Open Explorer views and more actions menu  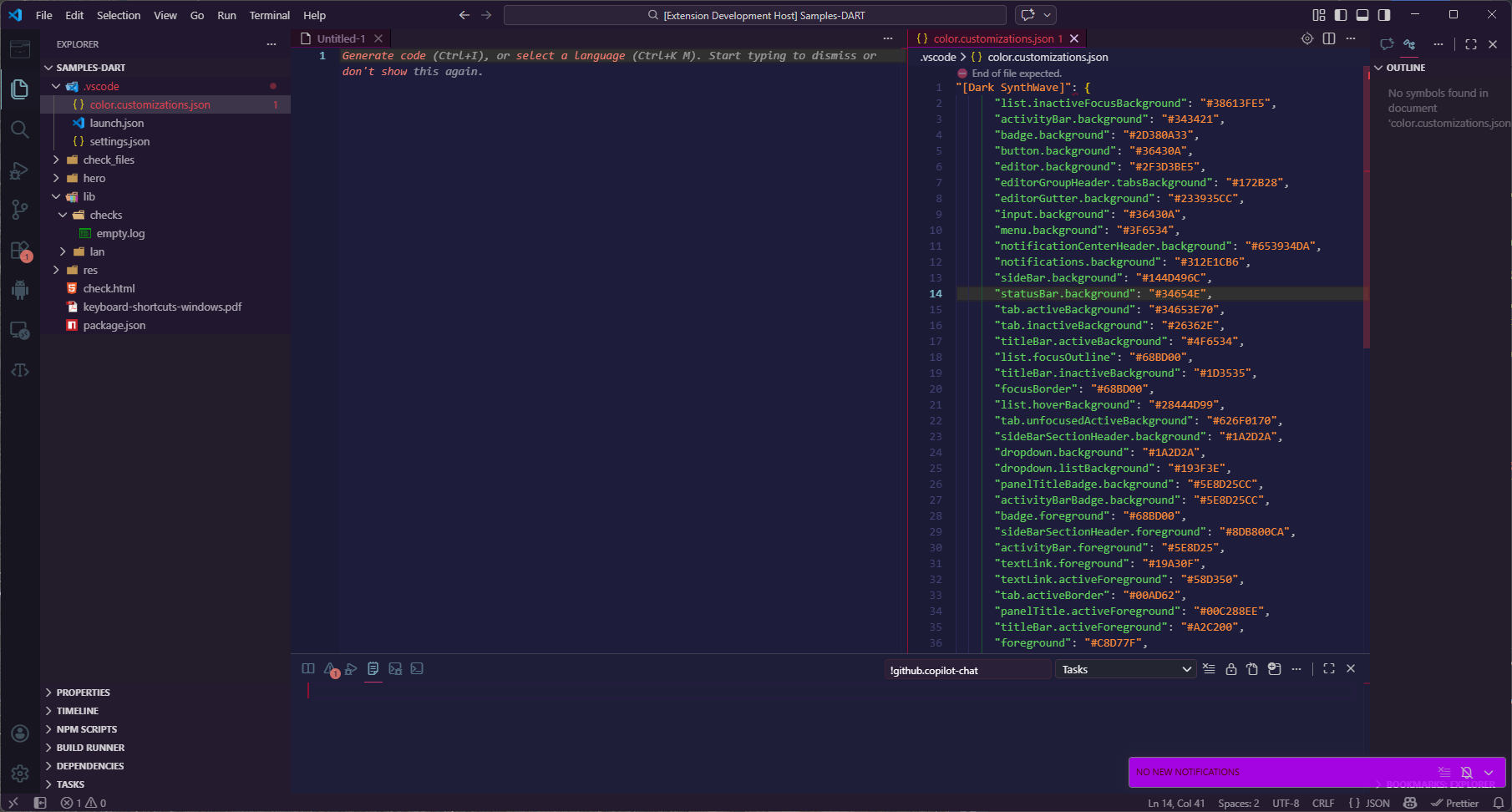point(271,44)
